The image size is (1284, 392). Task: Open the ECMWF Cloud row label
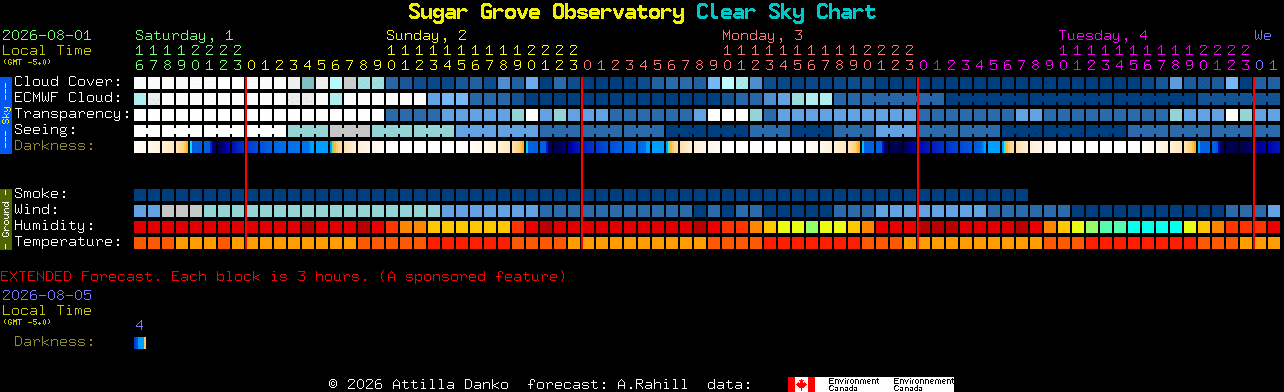[68, 98]
